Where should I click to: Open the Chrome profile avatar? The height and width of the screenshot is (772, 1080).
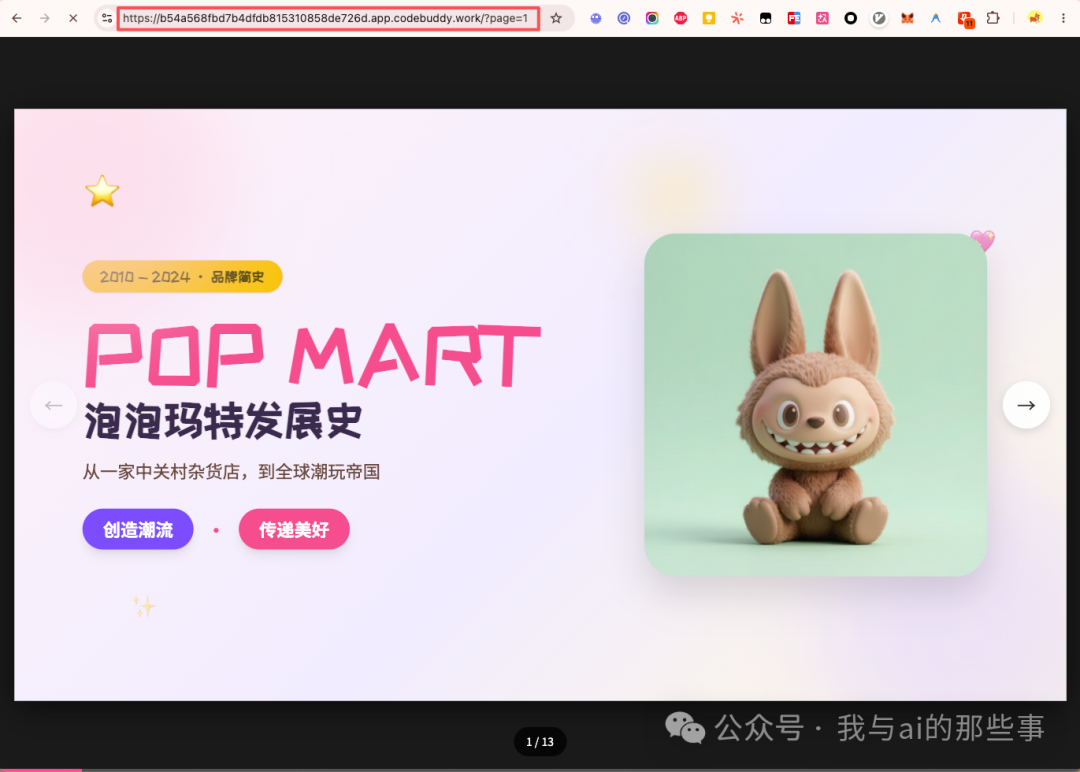click(x=1035, y=18)
